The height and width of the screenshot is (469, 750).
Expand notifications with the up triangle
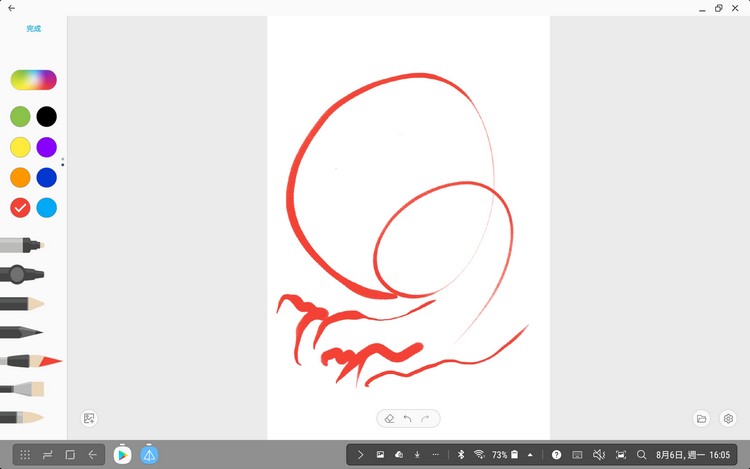click(530, 455)
